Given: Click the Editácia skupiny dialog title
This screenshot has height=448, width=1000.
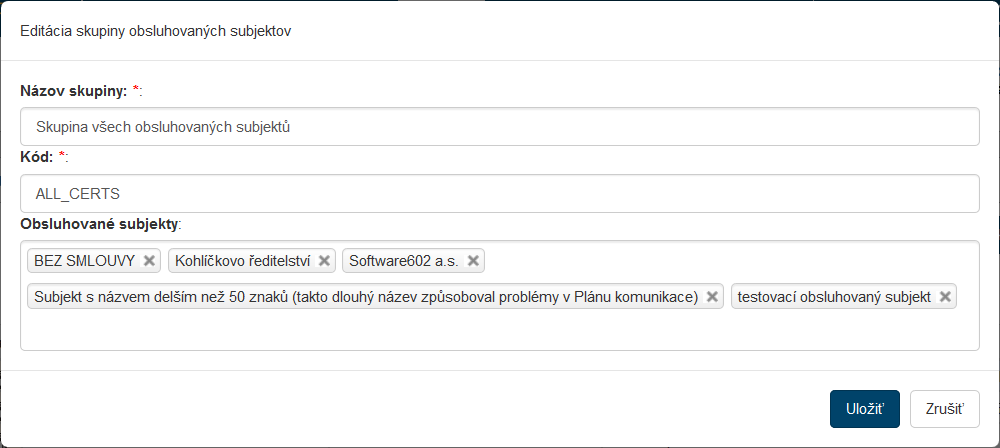Looking at the screenshot, I should click(x=156, y=31).
